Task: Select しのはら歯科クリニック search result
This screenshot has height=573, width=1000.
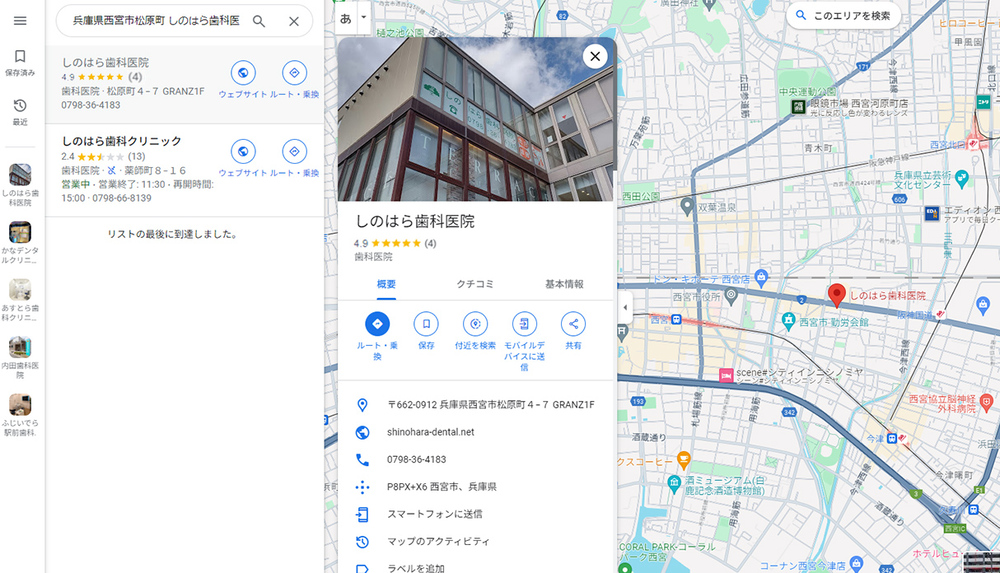Action: click(x=122, y=141)
